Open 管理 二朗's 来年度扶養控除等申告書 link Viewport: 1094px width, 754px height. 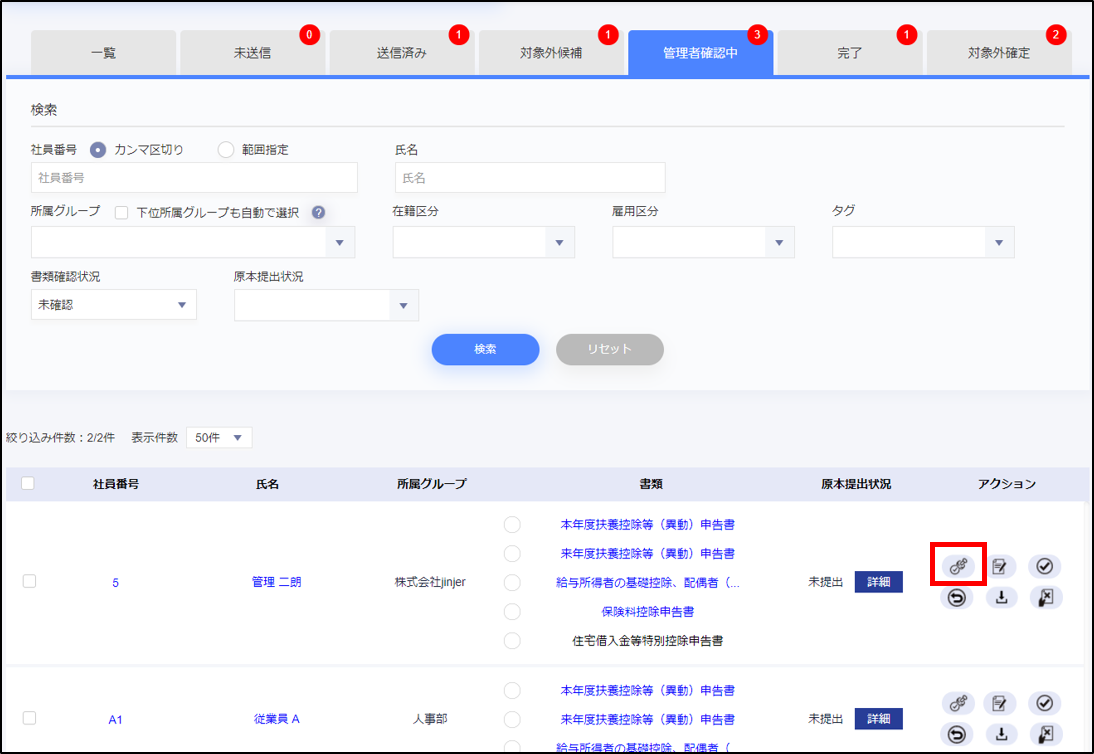[647, 553]
